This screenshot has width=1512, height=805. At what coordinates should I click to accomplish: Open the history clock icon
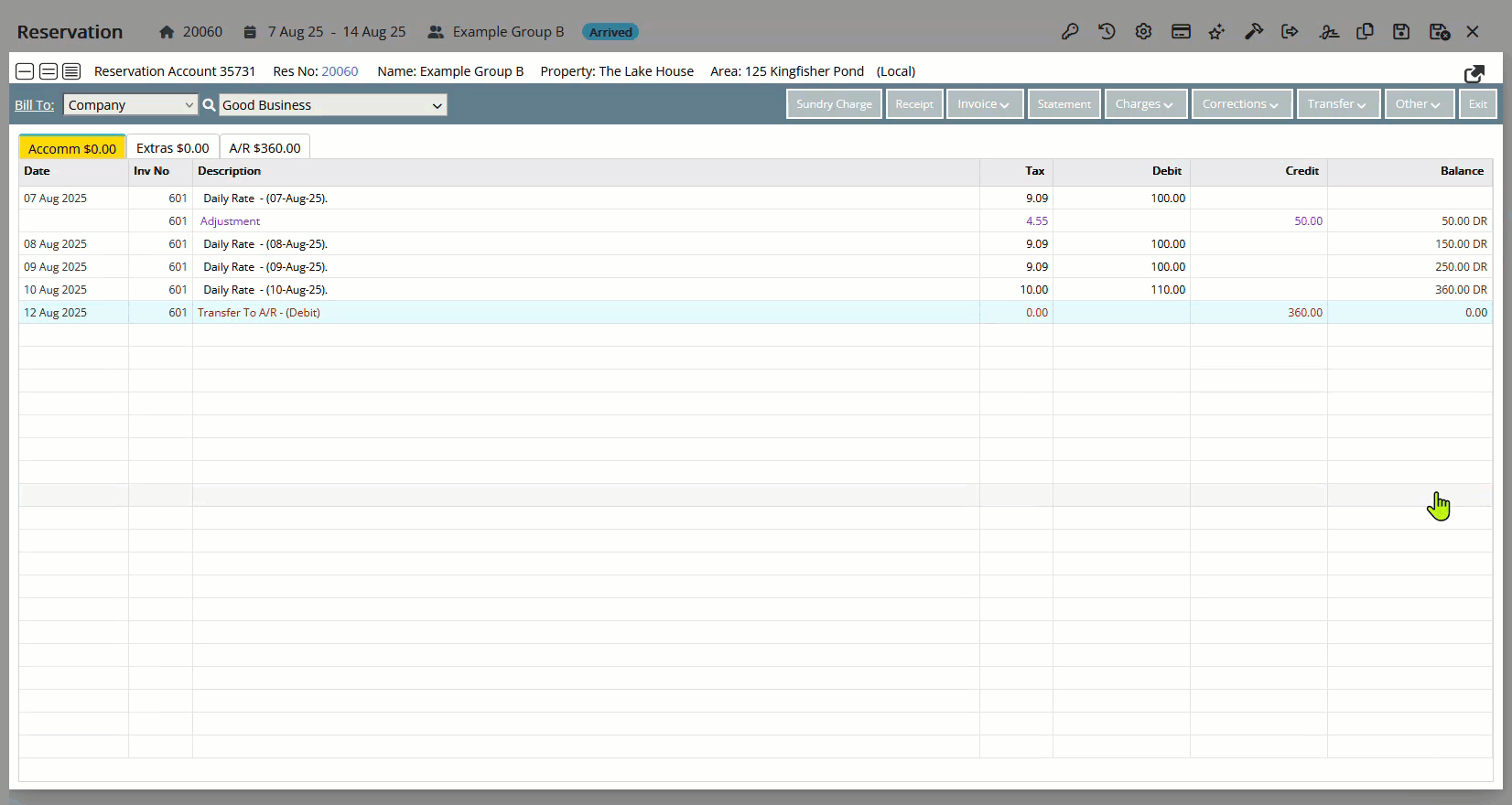1107,32
